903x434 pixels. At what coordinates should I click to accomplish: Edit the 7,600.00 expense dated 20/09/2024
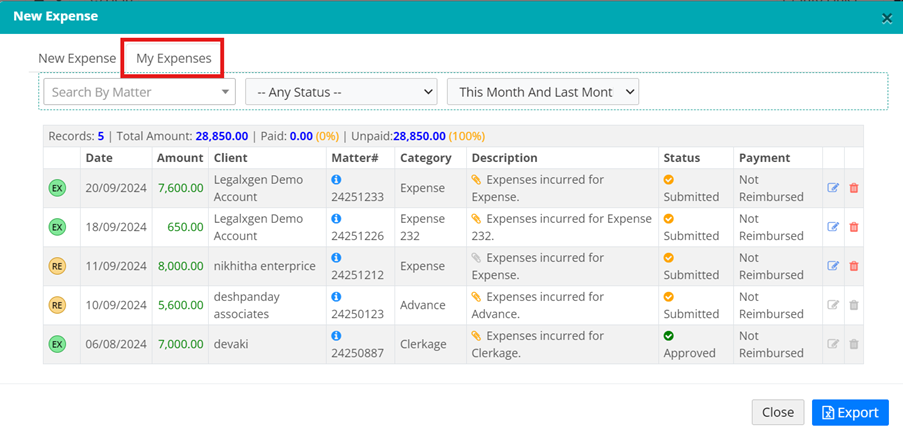(x=833, y=188)
